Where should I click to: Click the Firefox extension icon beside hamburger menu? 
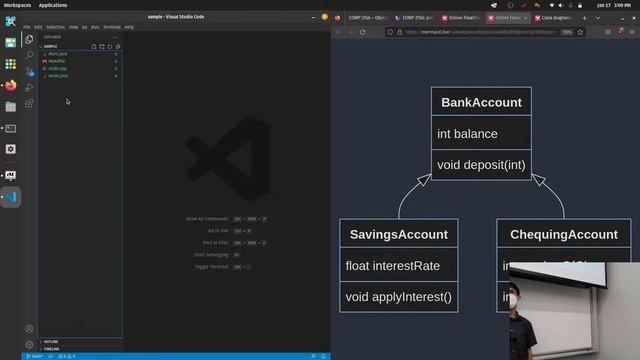(x=620, y=31)
